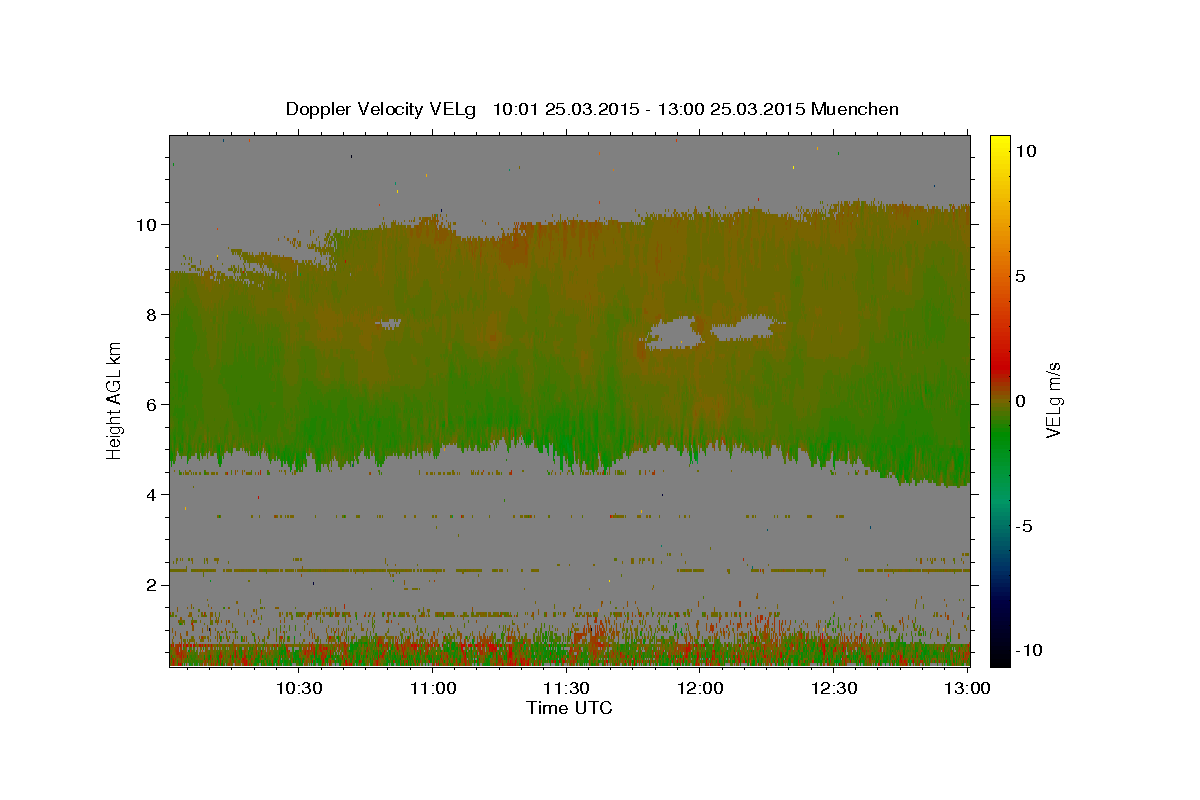
Task: Click the colorbar value label -10
Action: click(1027, 650)
